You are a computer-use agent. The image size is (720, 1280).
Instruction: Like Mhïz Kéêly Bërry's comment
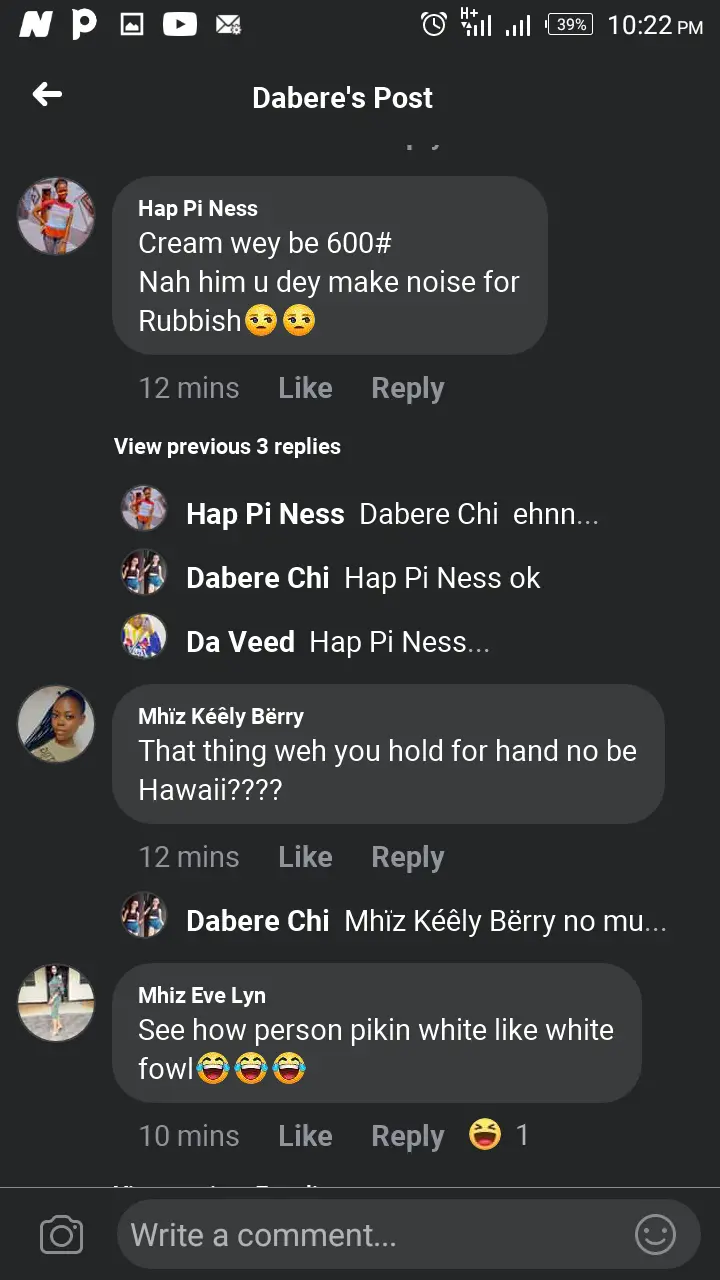coord(305,857)
